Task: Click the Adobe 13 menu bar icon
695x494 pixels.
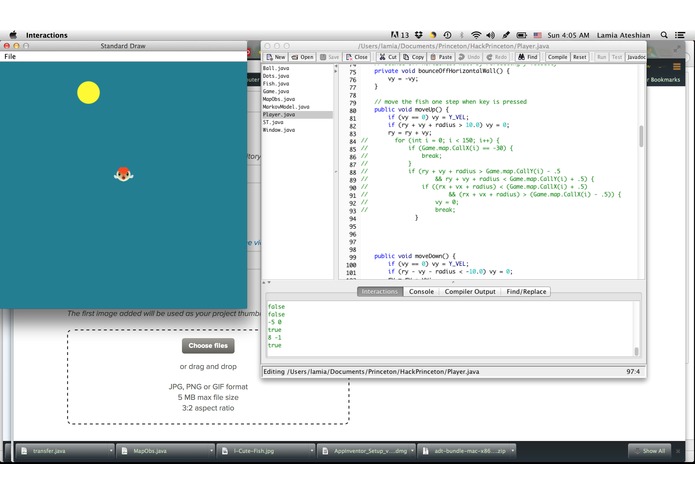Action: click(x=399, y=35)
